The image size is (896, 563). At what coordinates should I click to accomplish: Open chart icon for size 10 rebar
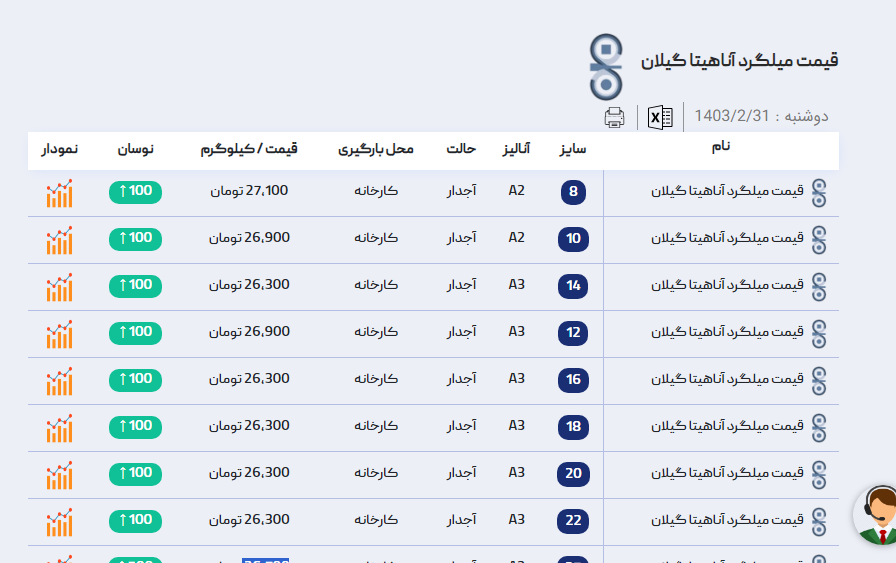[59, 240]
